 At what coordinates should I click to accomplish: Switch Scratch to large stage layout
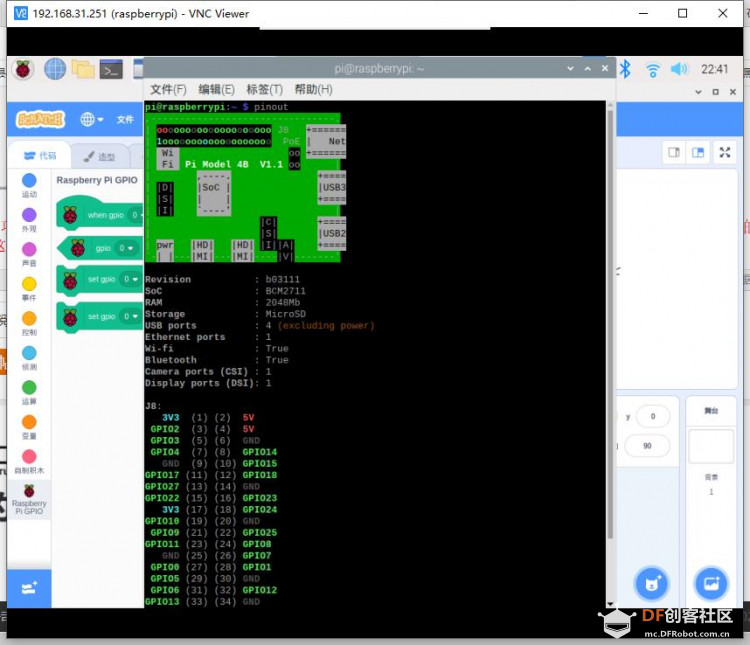click(x=698, y=153)
